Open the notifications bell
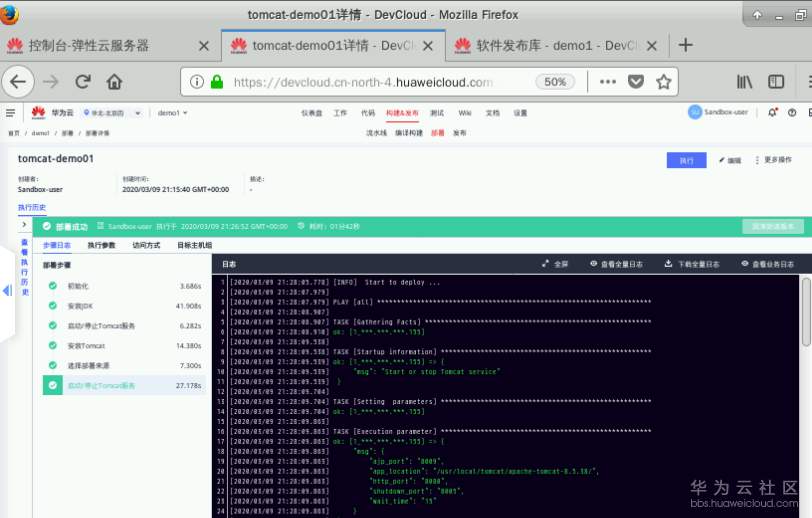Viewport: 812px width, 518px height. click(x=772, y=112)
